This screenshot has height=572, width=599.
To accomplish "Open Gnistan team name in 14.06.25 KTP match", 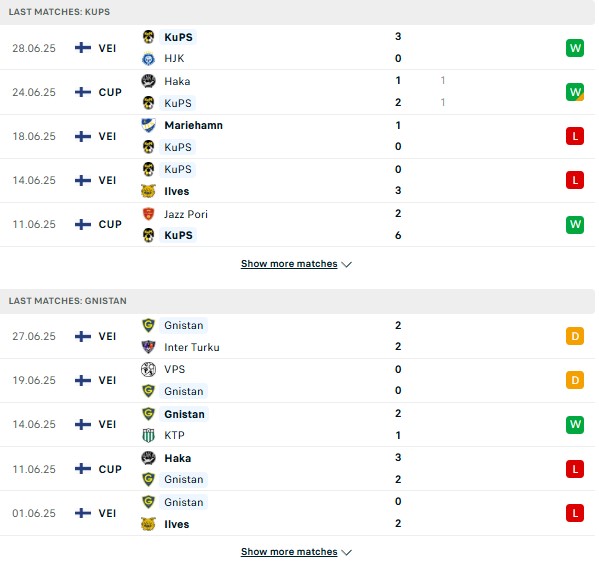I will (185, 414).
